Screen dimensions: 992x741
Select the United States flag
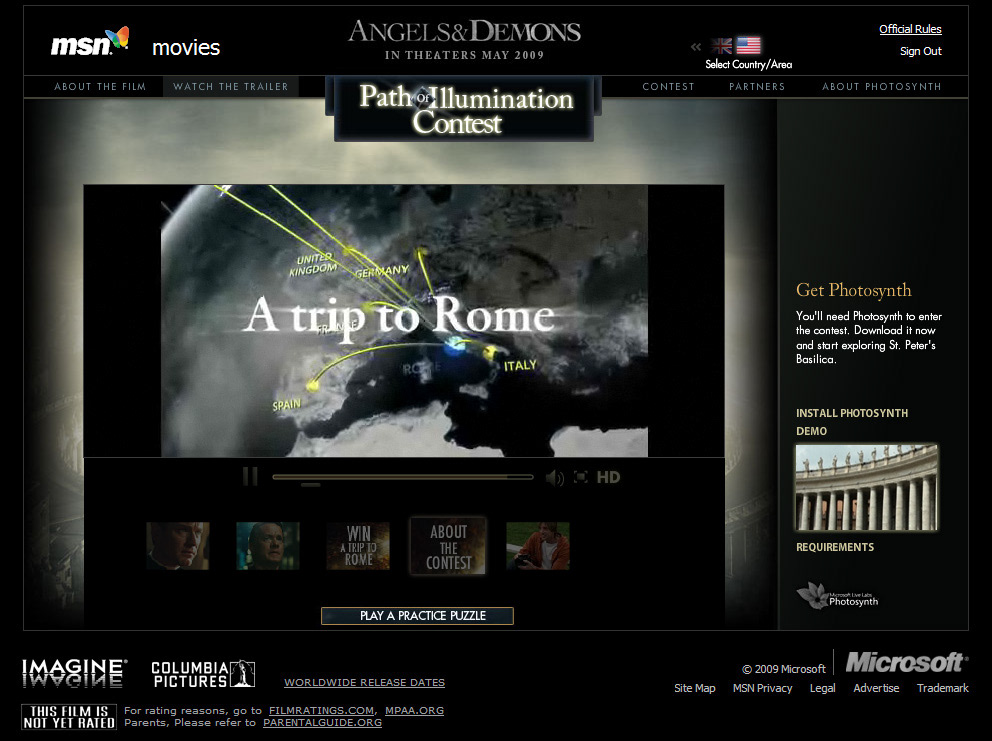[748, 45]
